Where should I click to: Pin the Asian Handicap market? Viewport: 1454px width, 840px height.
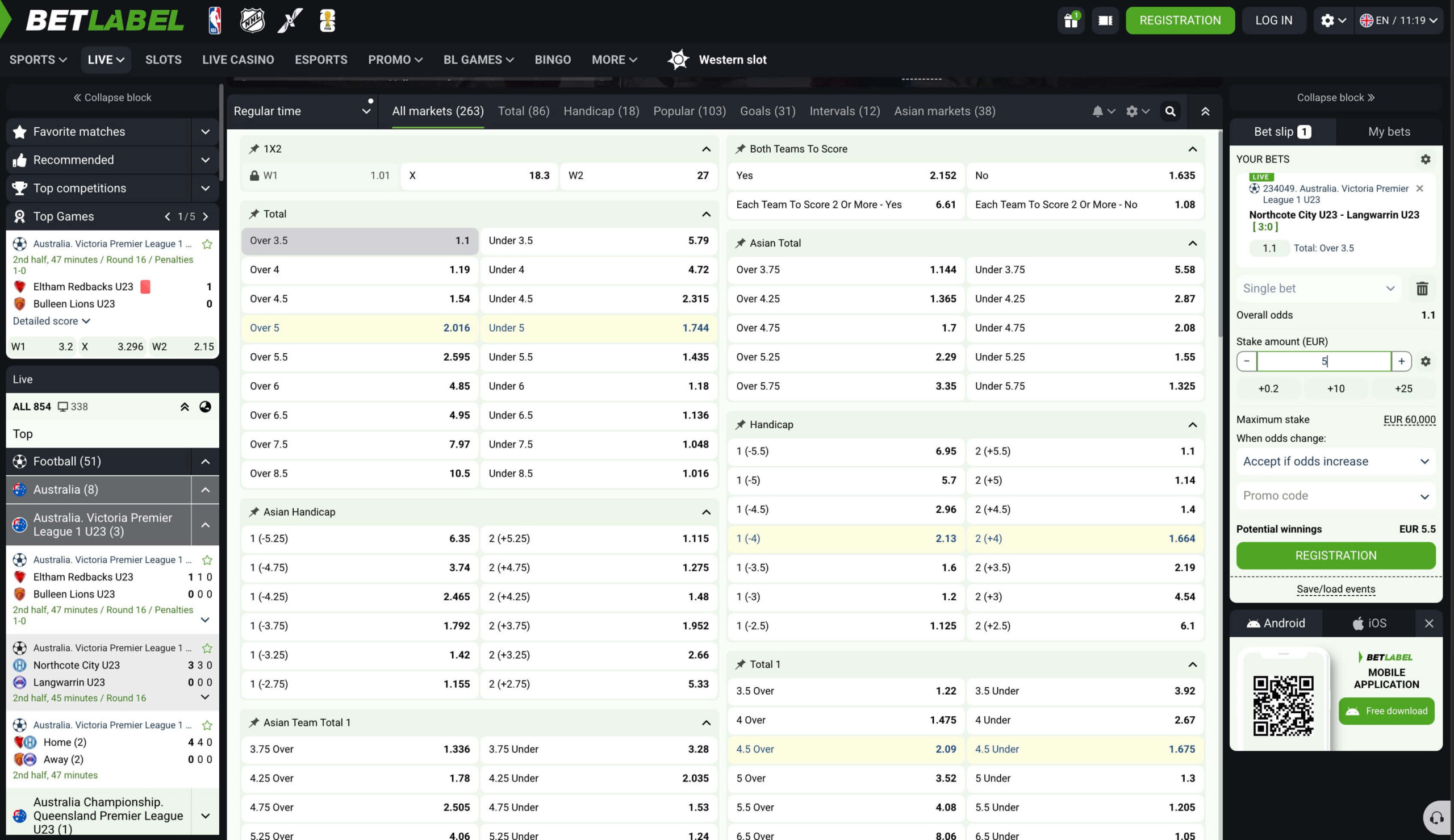click(x=254, y=512)
